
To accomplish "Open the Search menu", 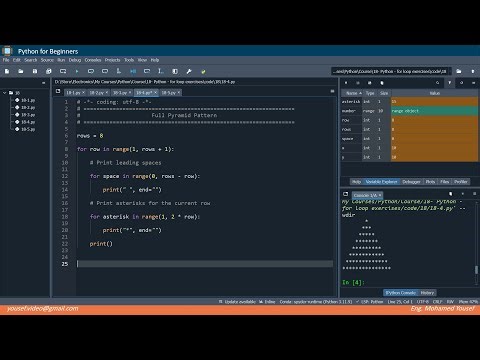I will (31, 60).
